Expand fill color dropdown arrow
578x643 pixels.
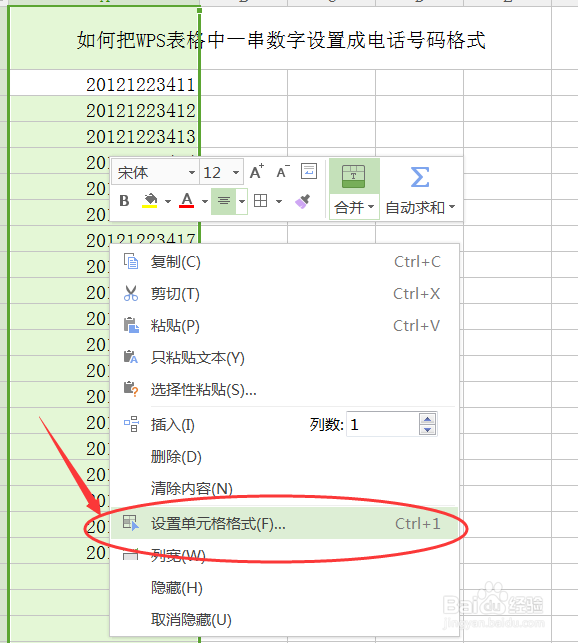click(x=167, y=201)
